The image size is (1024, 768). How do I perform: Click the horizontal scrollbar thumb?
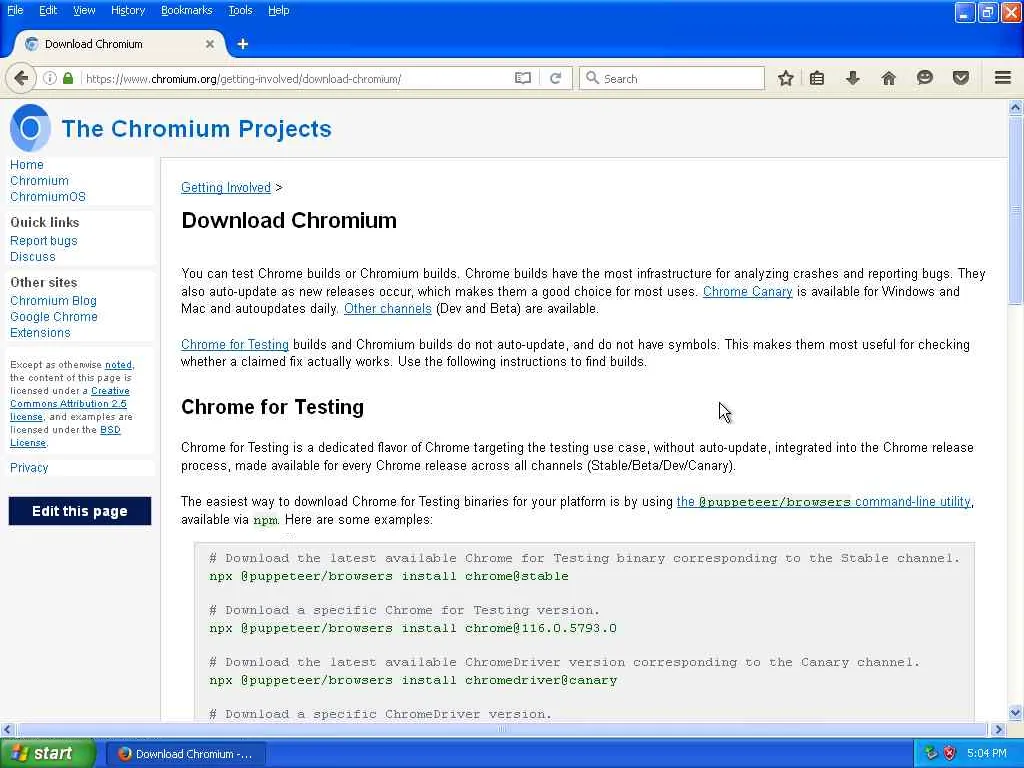coord(502,729)
